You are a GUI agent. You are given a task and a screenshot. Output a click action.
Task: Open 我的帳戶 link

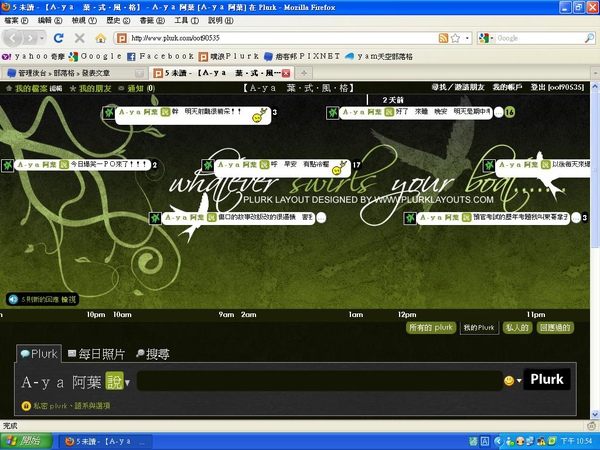pyautogui.click(x=507, y=87)
